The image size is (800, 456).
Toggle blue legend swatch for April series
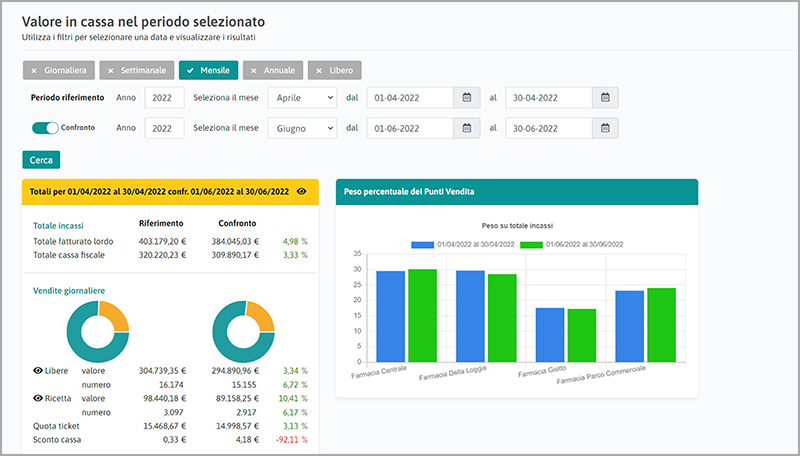[x=423, y=244]
